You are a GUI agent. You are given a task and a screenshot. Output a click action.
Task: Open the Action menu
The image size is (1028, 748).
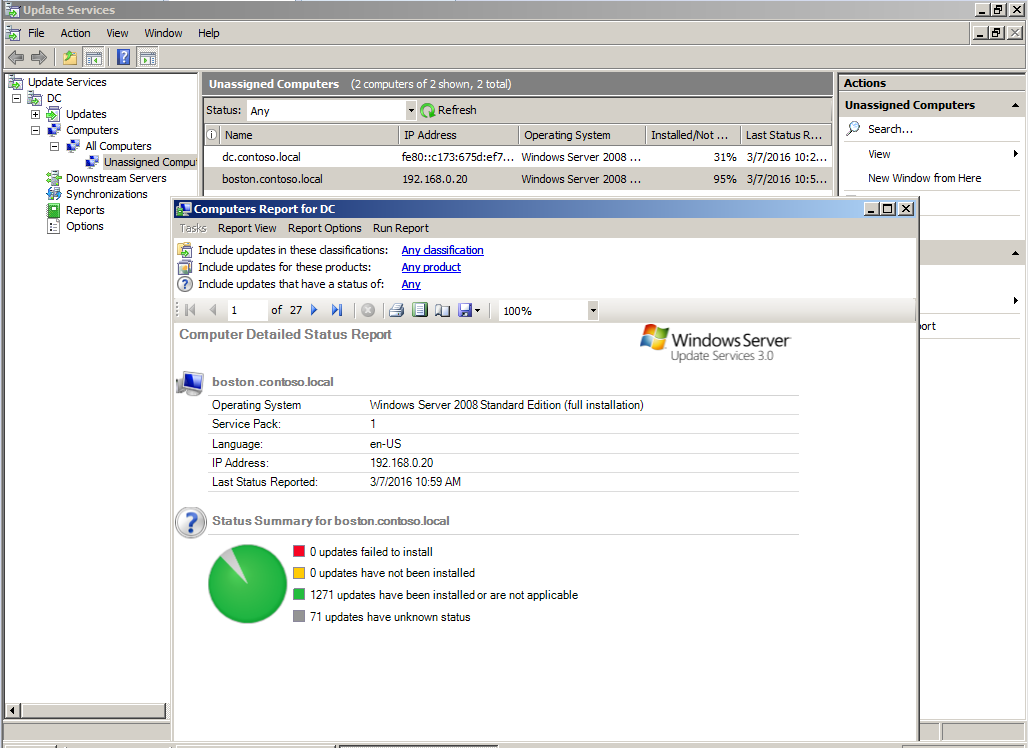75,33
